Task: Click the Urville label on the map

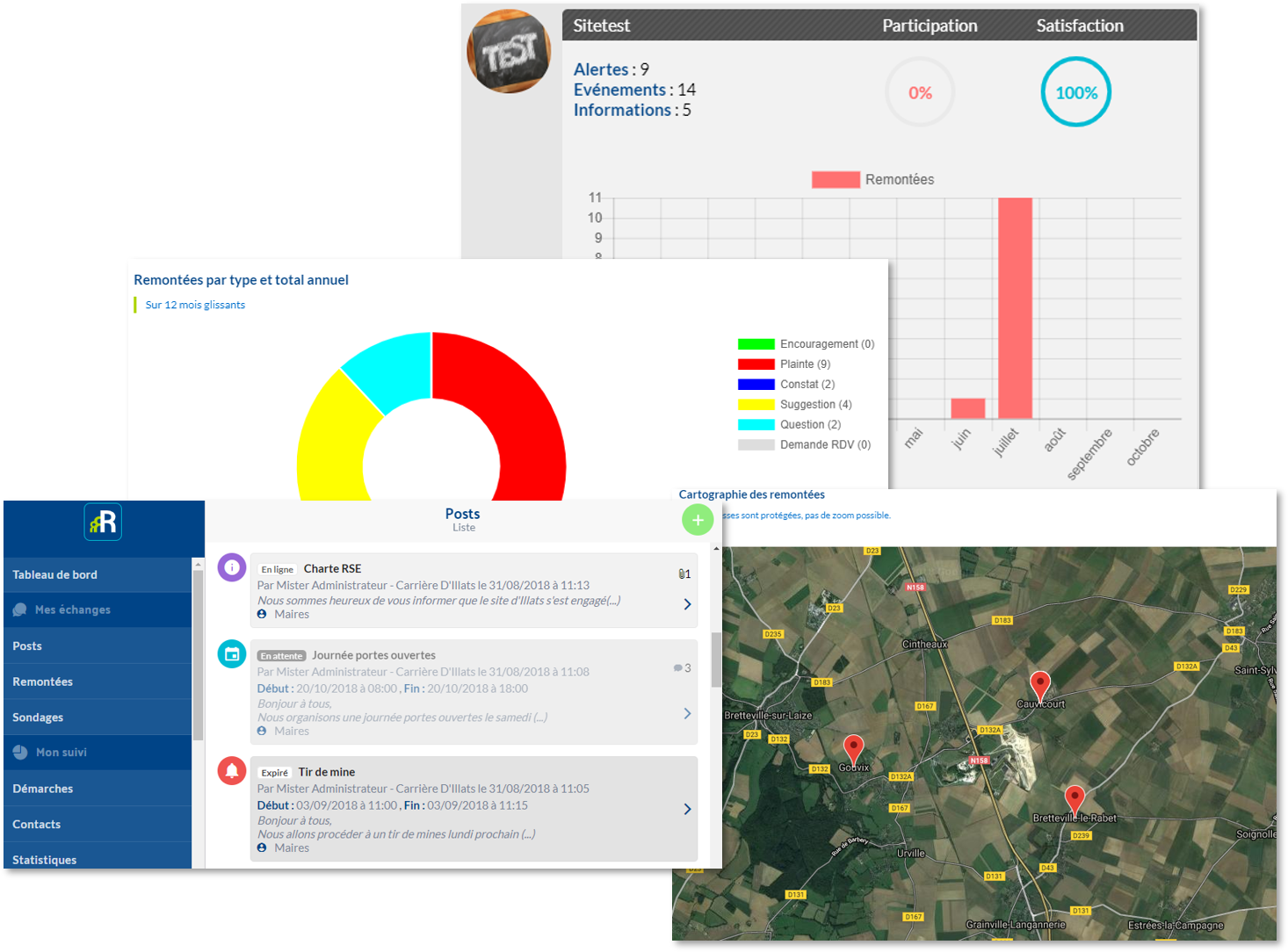Action: click(911, 853)
